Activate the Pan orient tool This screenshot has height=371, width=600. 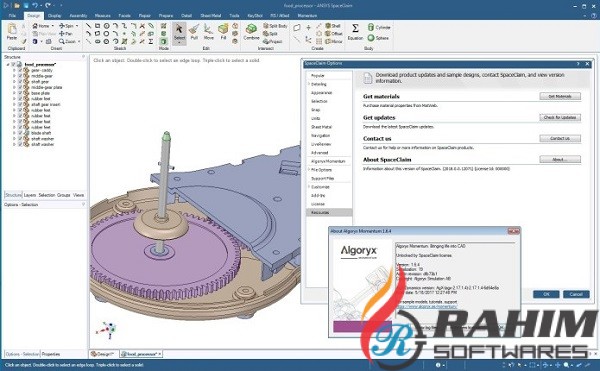click(x=66, y=34)
